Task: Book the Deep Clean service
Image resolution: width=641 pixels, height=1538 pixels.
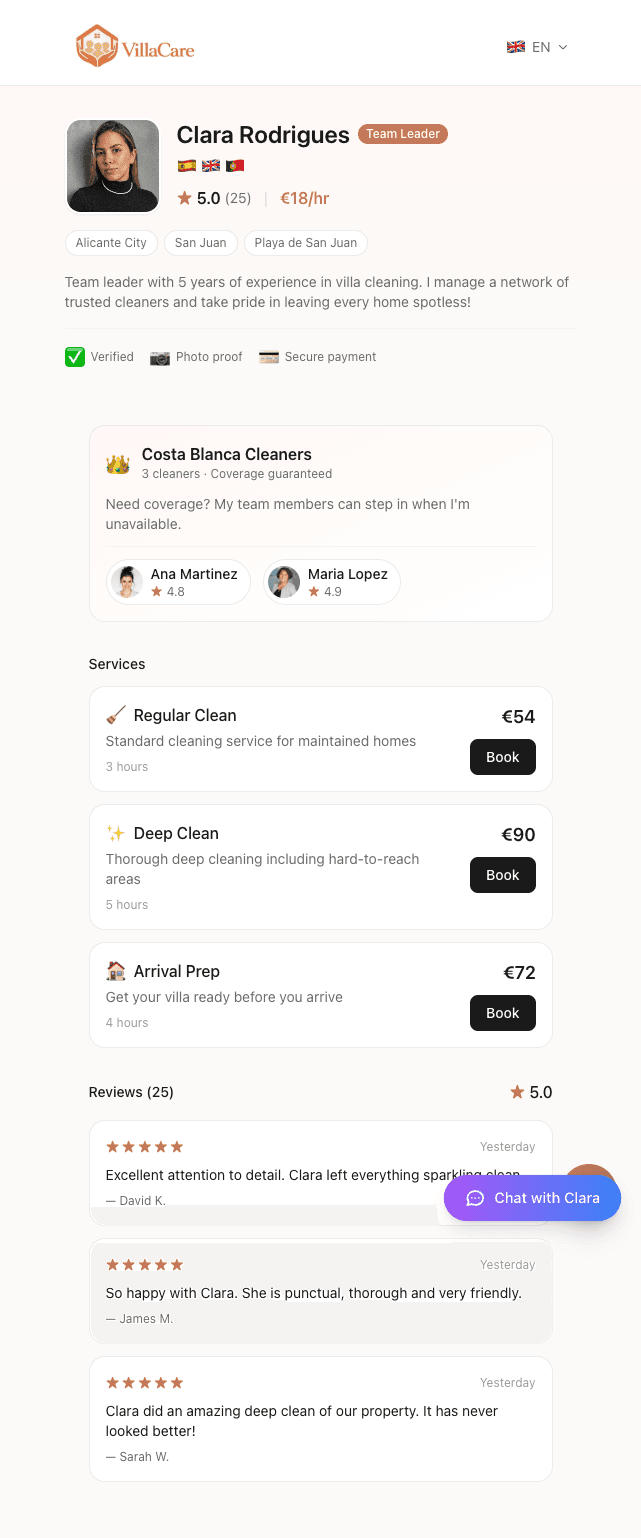Action: point(502,874)
